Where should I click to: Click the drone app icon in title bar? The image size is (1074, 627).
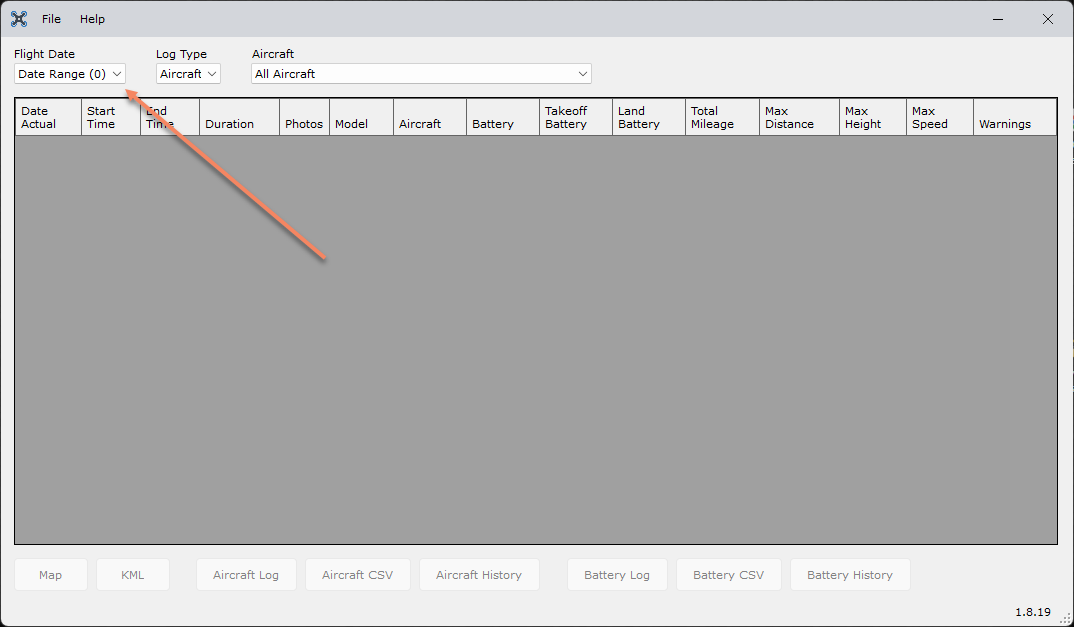(x=19, y=19)
